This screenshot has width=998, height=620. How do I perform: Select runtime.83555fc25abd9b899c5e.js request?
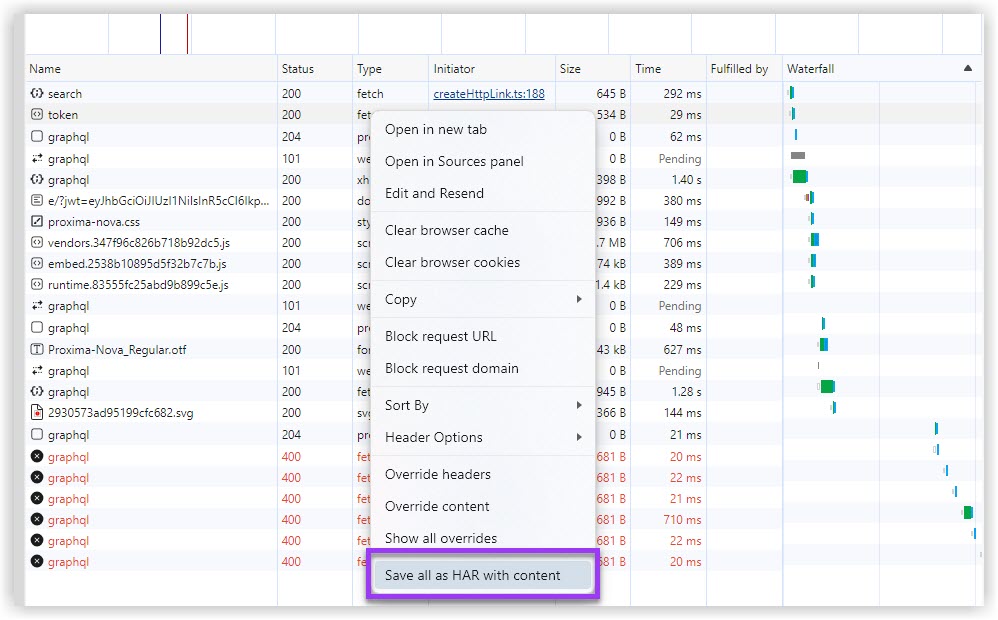[138, 285]
